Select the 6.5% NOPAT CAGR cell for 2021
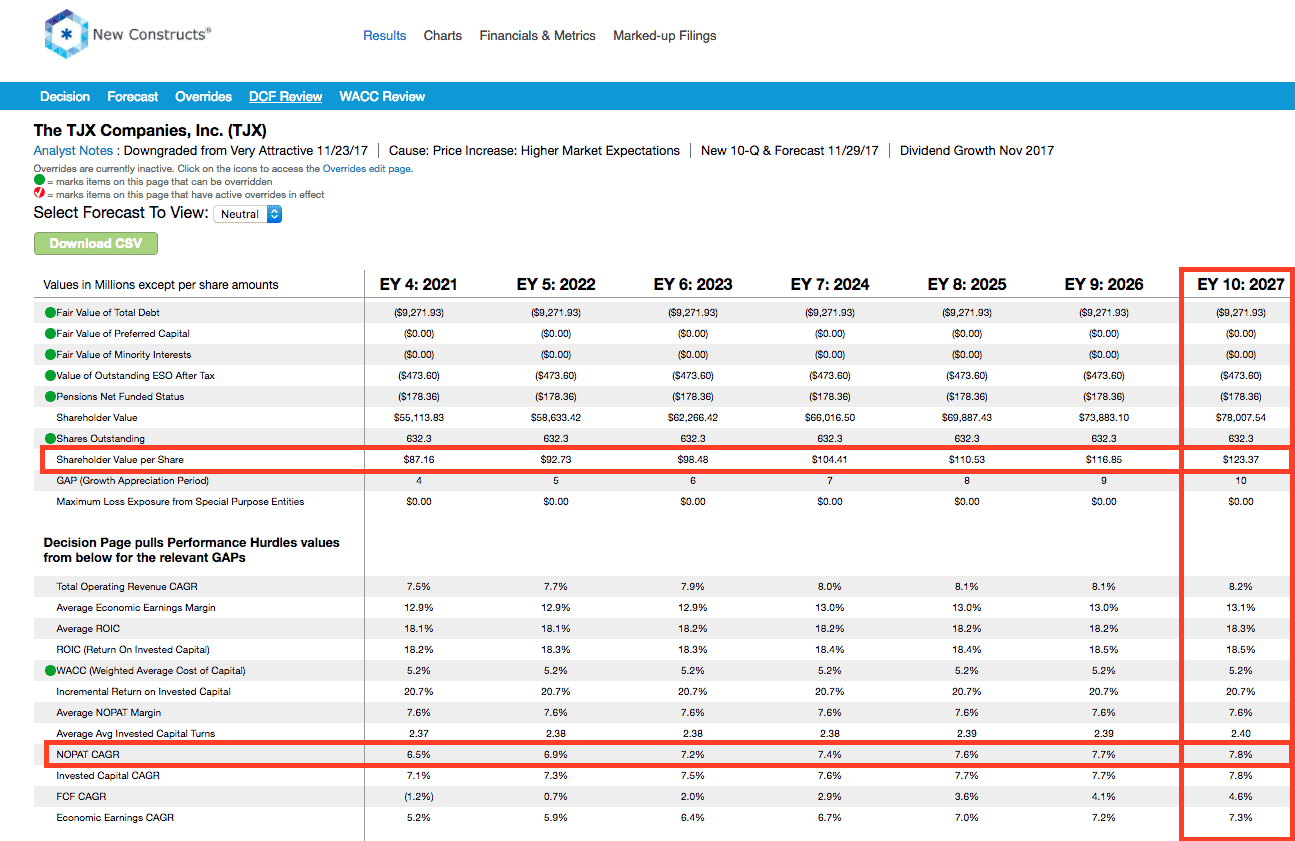The height and width of the screenshot is (841, 1295). coord(419,754)
